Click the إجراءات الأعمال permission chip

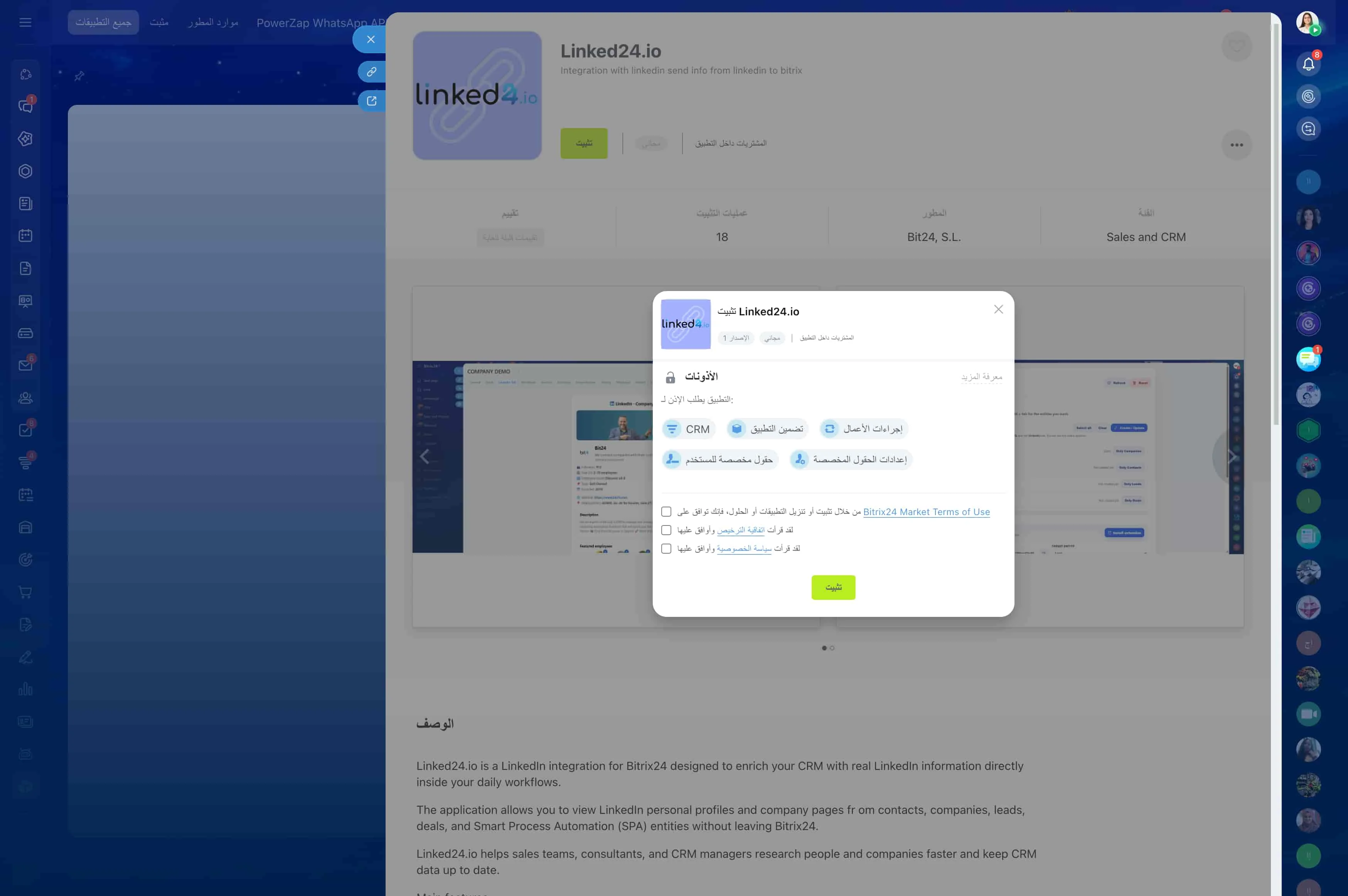[x=863, y=429]
